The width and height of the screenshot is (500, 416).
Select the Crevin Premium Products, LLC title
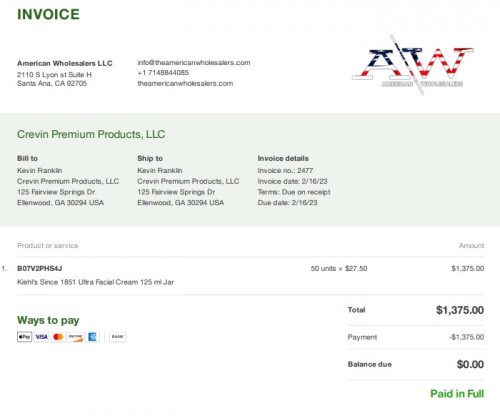coord(91,134)
